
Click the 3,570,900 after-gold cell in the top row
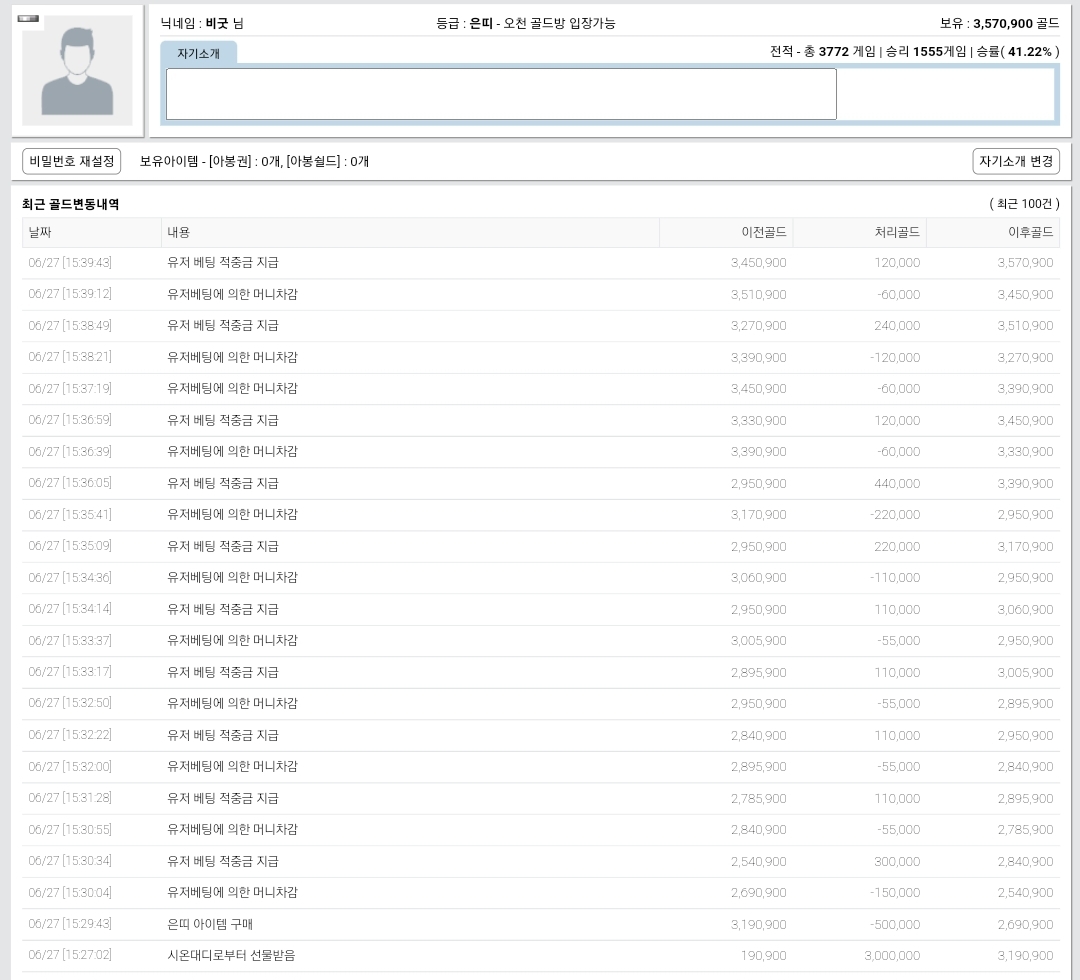[x=1025, y=262]
